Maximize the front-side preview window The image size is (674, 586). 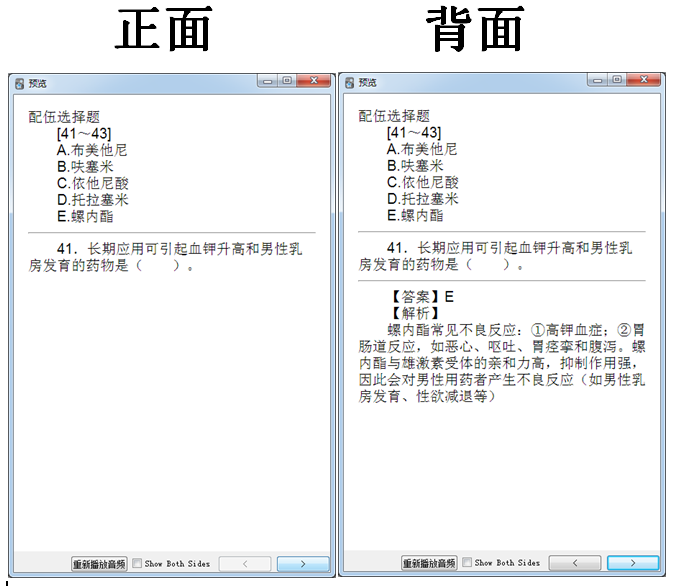click(x=287, y=81)
